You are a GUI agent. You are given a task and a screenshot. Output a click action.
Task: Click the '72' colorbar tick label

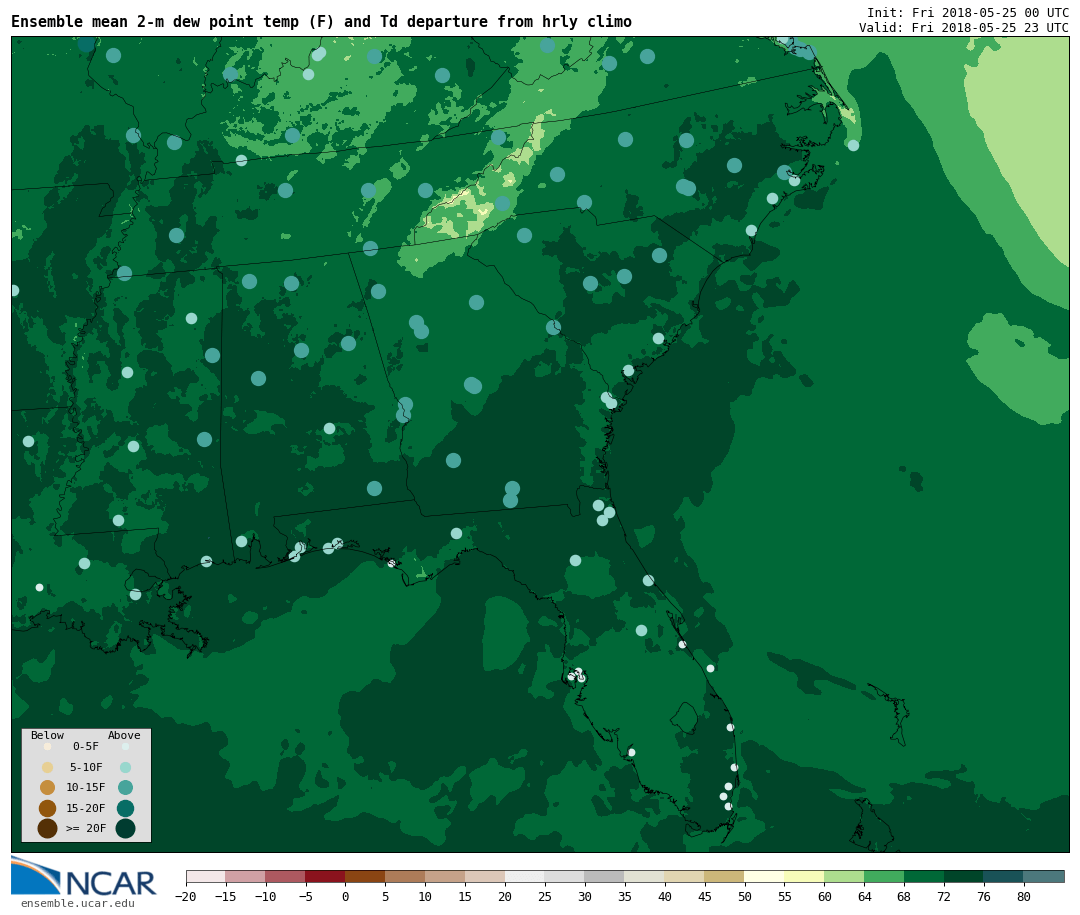click(944, 896)
